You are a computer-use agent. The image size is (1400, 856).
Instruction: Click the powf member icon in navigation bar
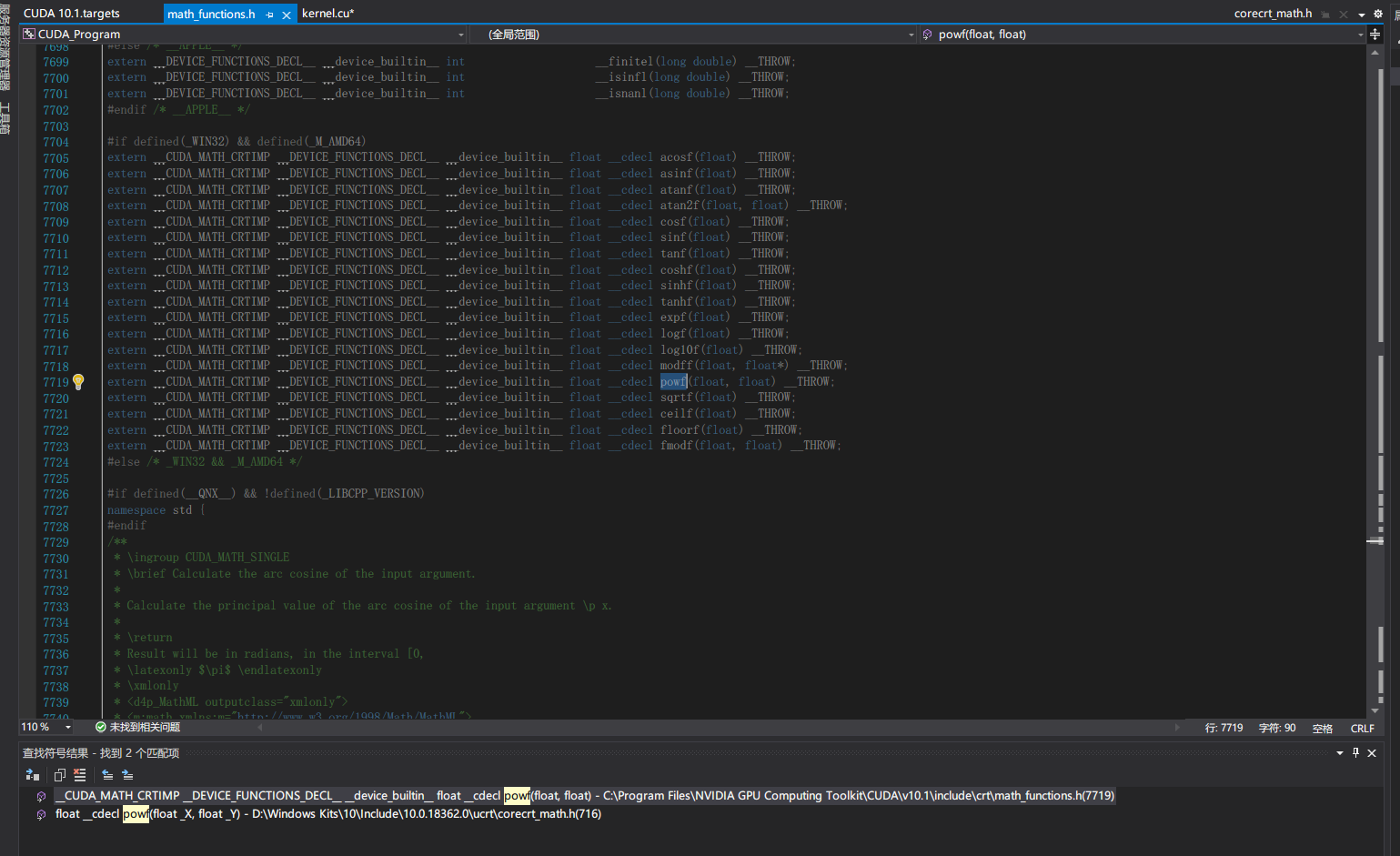click(928, 35)
